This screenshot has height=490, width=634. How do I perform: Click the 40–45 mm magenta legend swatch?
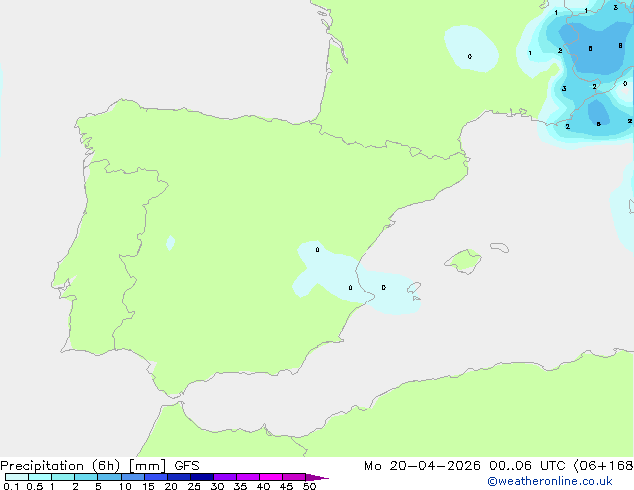(271, 477)
